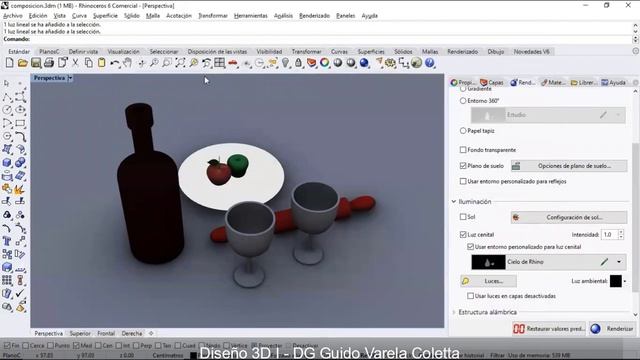Open the Cielo de Rhino environment dropdown
Screen dimensions: 640x360
click(619, 262)
